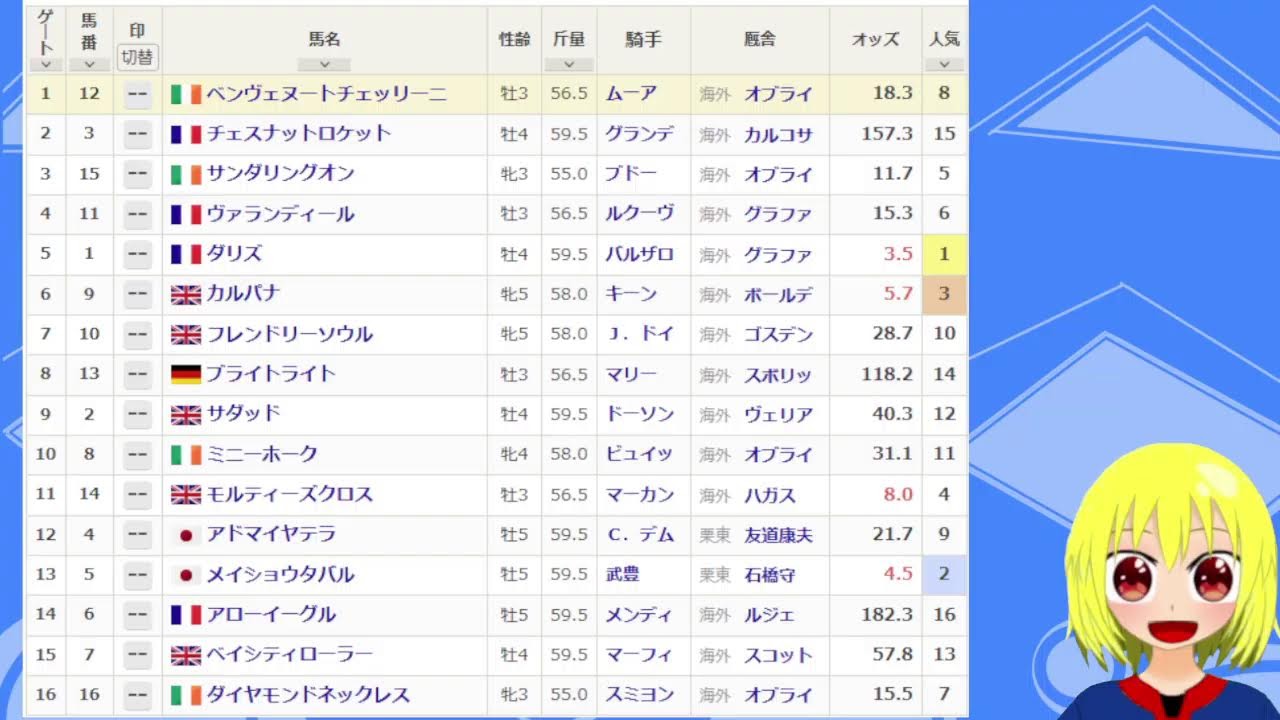Open jockey スミヨン link

click(640, 695)
